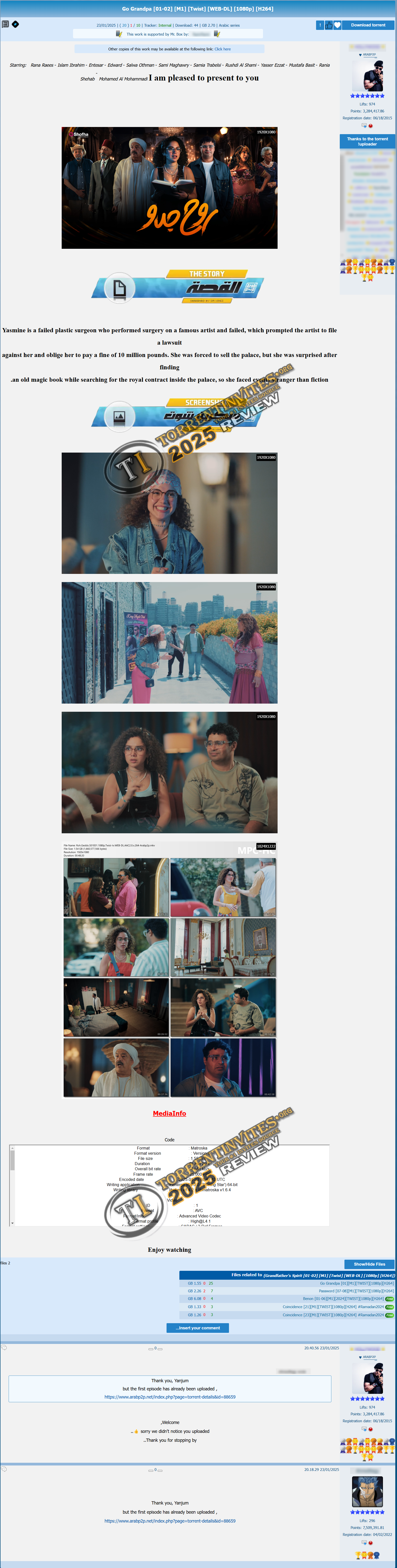Click the Thanks to the torrent uploader button
The height and width of the screenshot is (1568, 397).
367,142
